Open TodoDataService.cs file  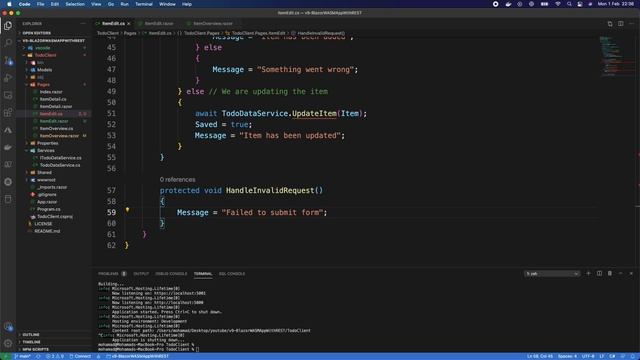(60, 165)
